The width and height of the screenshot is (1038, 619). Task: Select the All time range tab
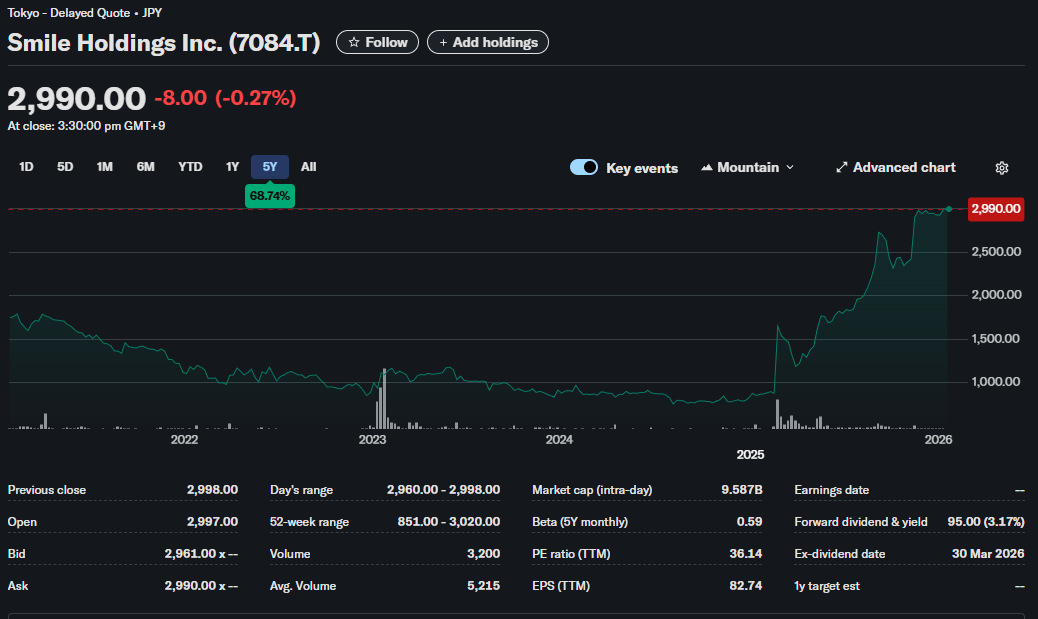coord(308,167)
